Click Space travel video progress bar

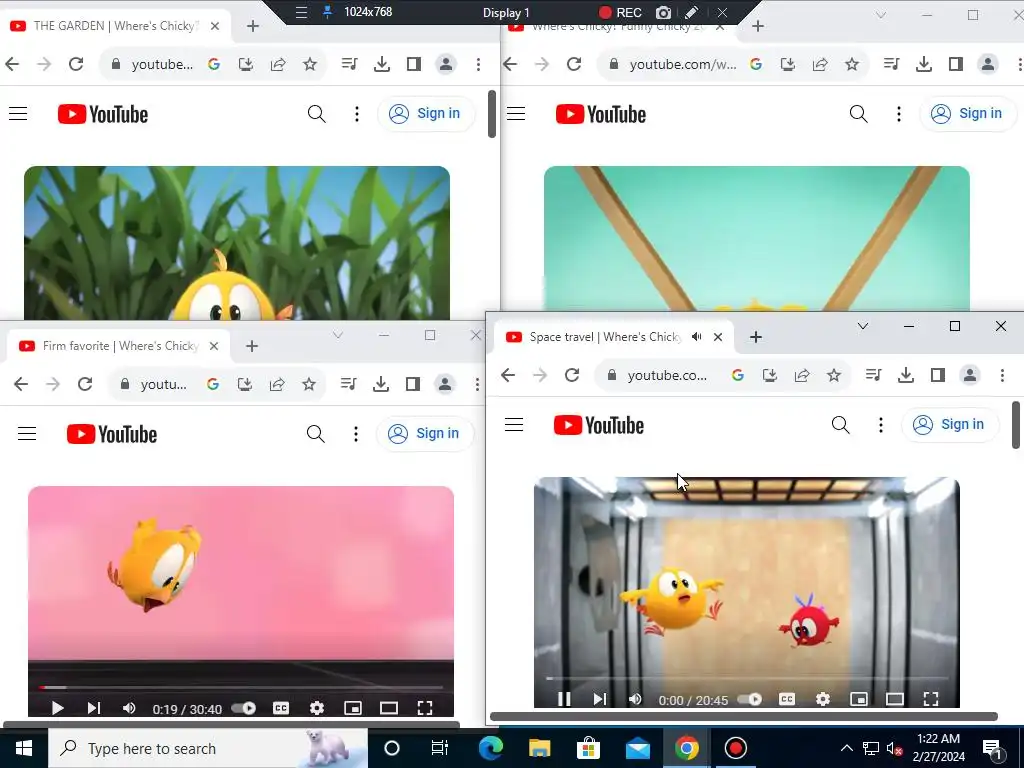(x=747, y=679)
